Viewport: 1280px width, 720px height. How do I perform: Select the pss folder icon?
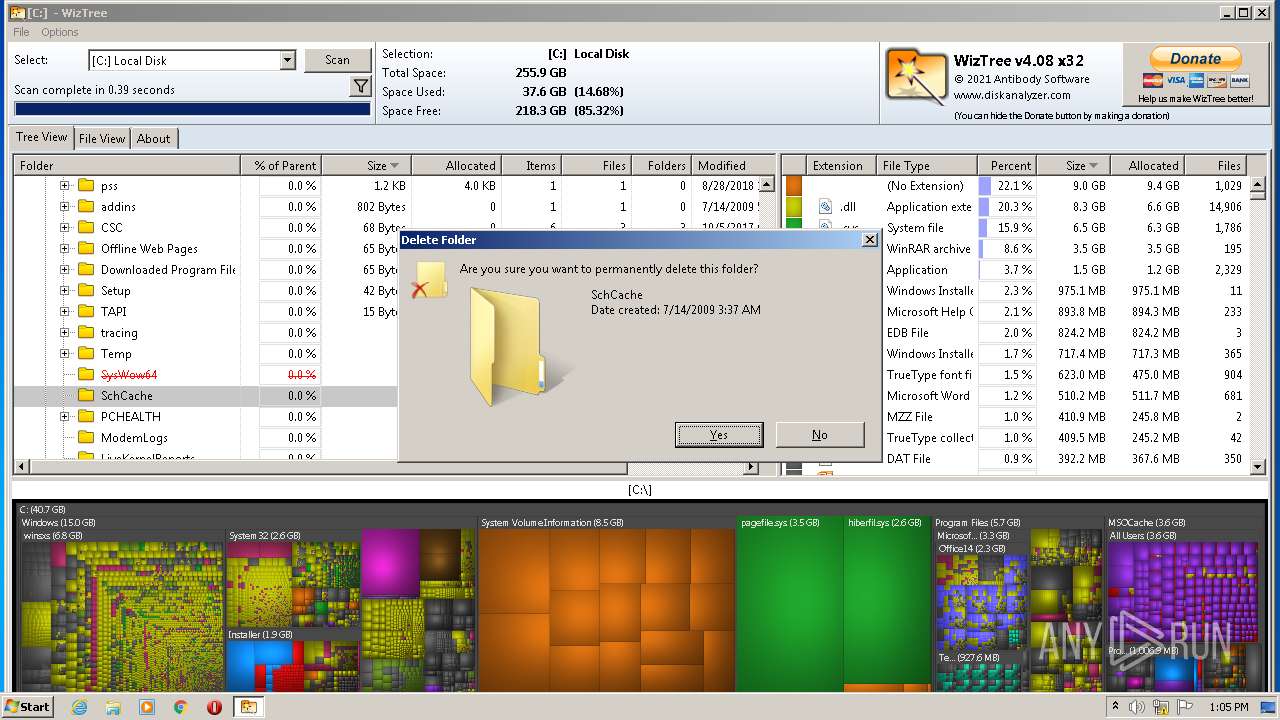click(x=86, y=186)
